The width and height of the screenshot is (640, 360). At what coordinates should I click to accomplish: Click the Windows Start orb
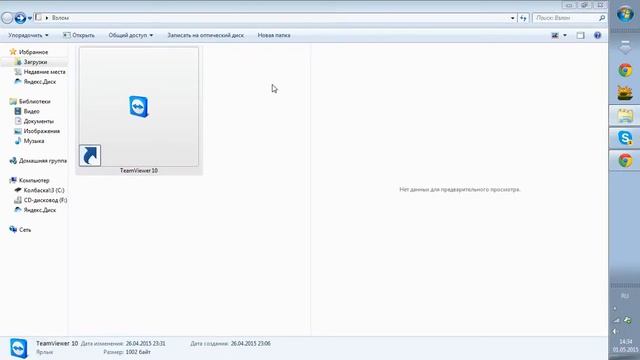(625, 14)
